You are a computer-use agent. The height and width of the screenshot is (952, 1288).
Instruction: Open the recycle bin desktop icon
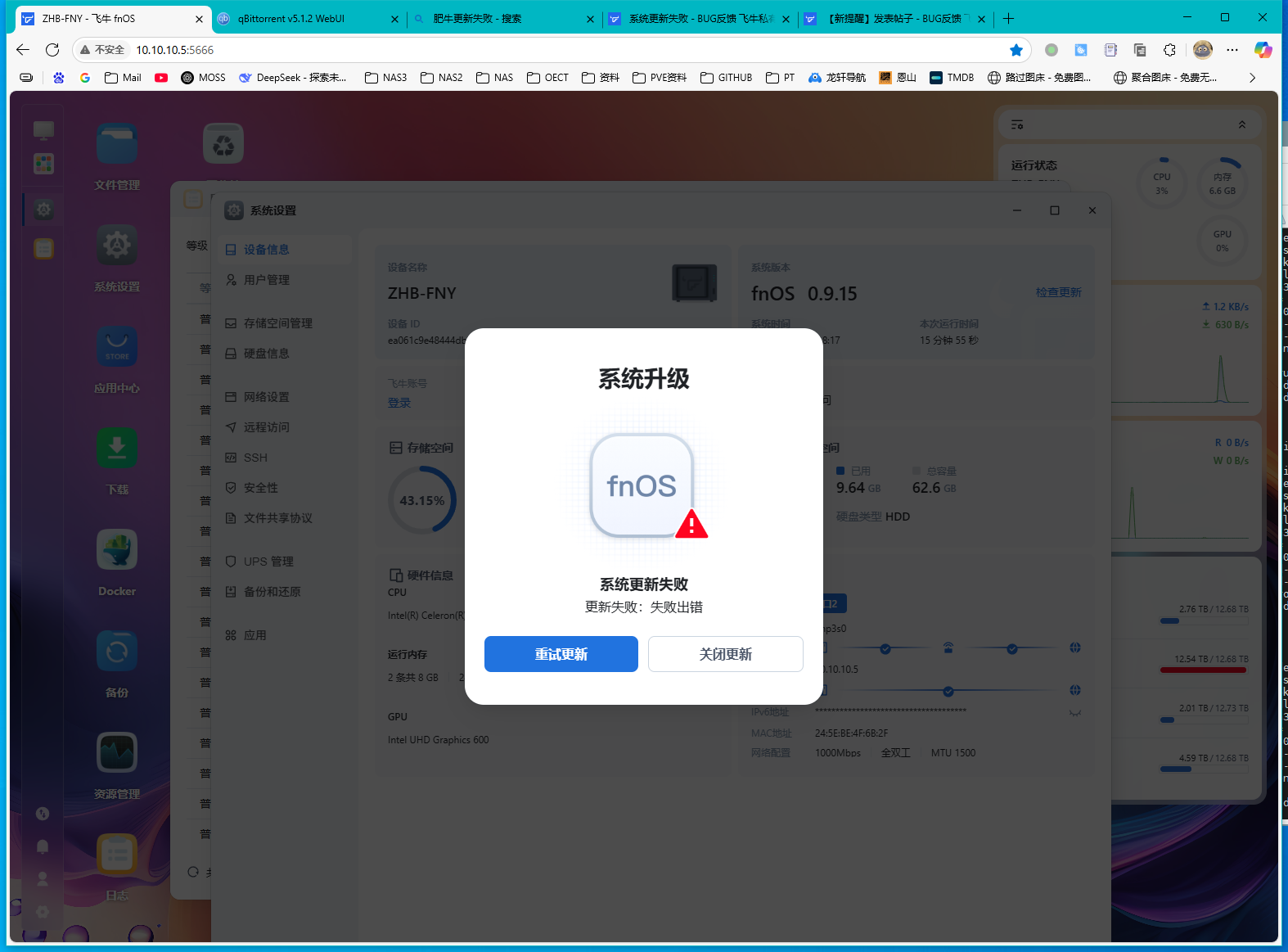point(223,144)
